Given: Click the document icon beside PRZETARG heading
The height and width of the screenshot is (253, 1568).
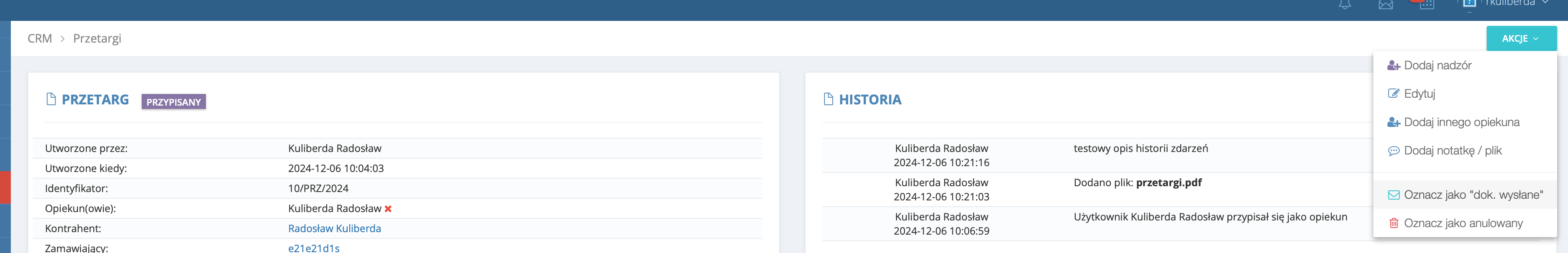Looking at the screenshot, I should pyautogui.click(x=51, y=99).
